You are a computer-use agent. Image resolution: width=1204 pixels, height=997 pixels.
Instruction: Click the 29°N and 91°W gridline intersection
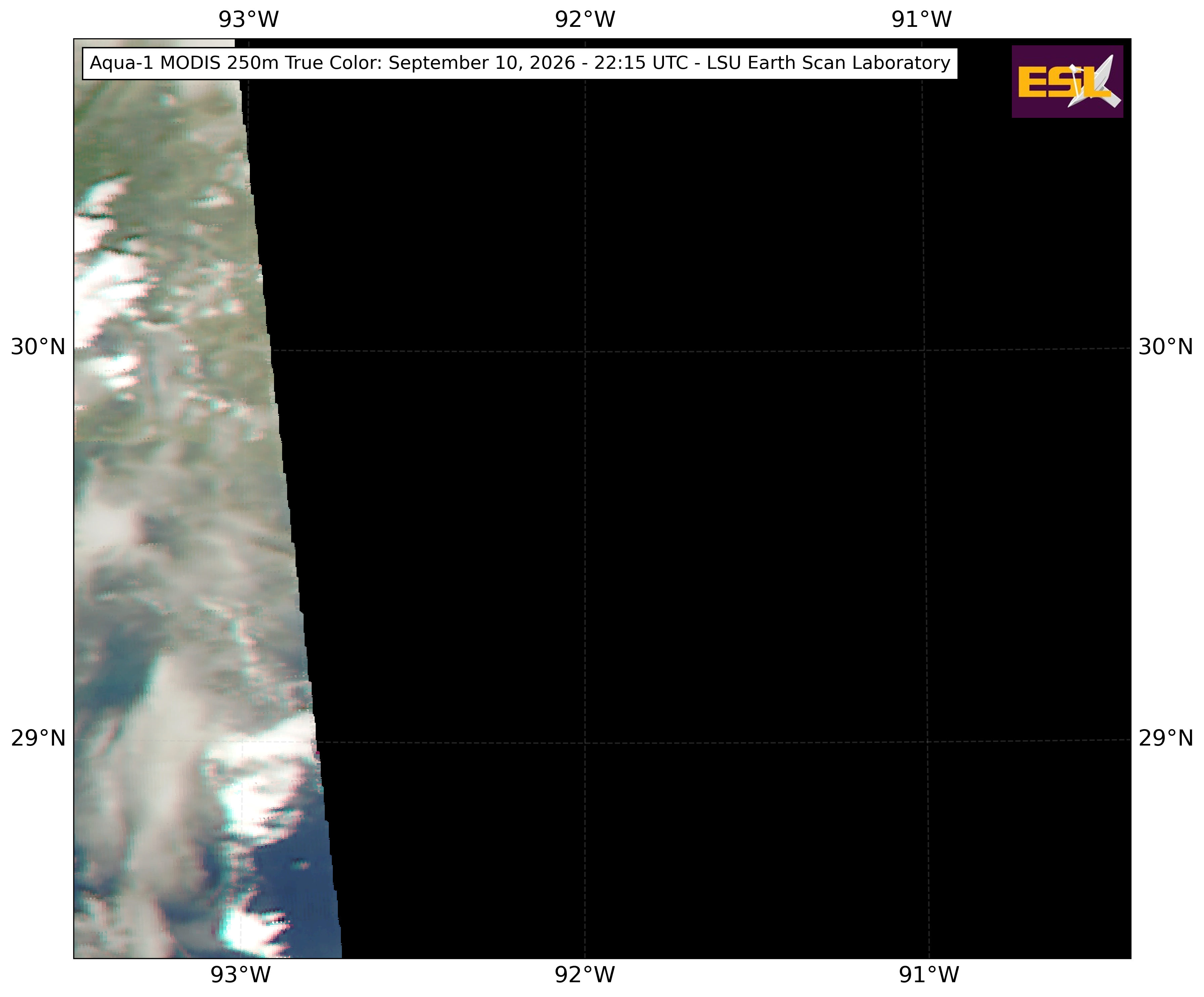coord(927,742)
